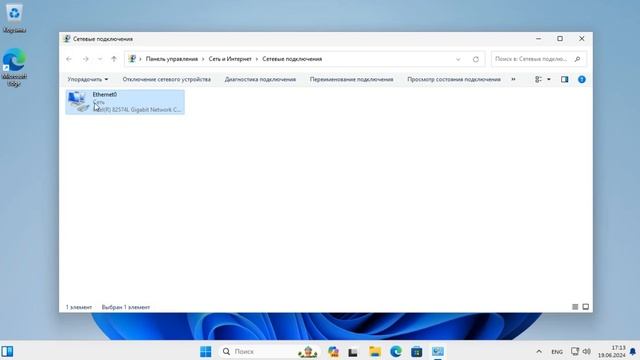This screenshot has height=360, width=640.
Task: Click the ENG language indicator
Action: 557,352
